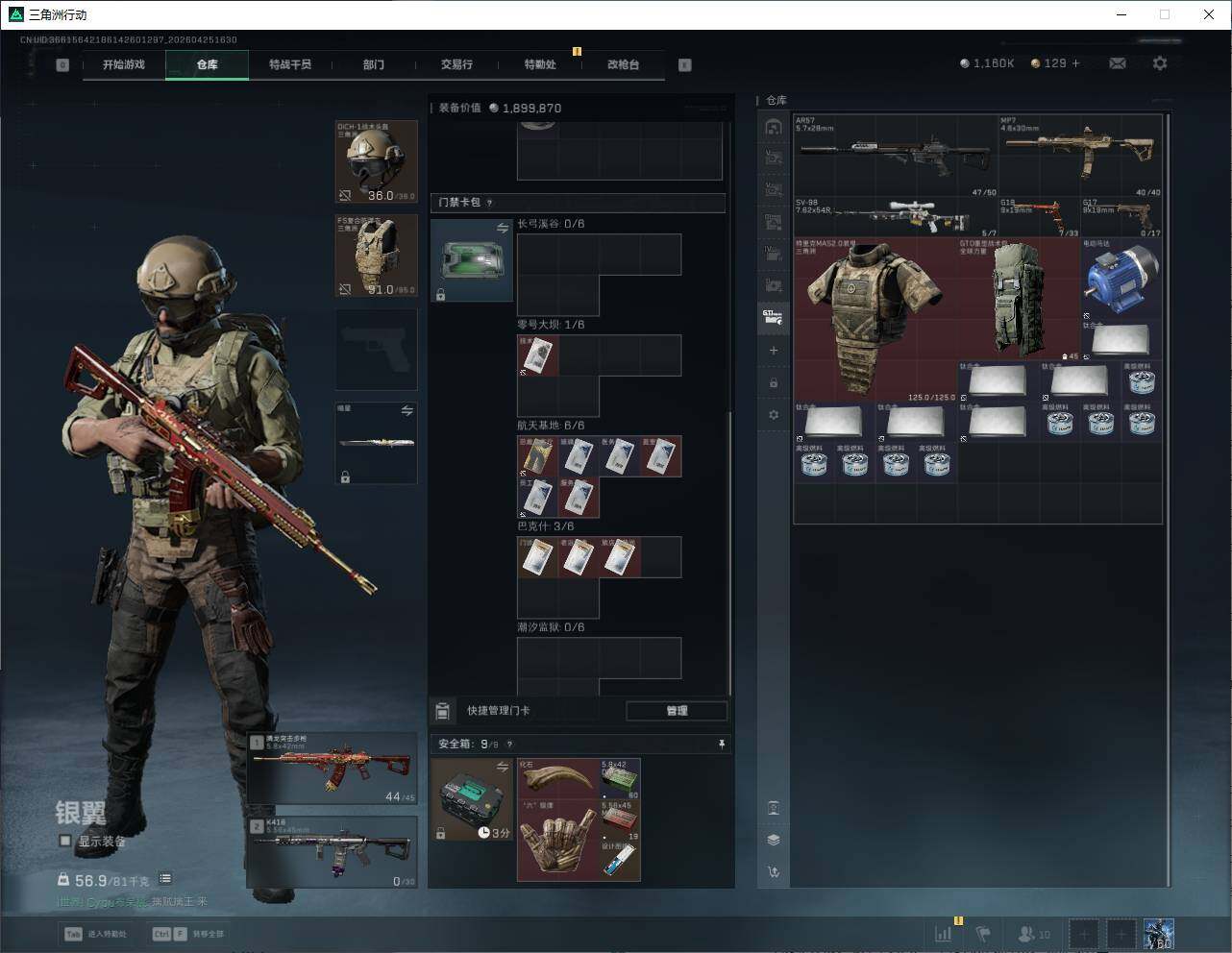Click the 航天基地 6/6 label
The height and width of the screenshot is (953, 1232).
[x=551, y=426]
